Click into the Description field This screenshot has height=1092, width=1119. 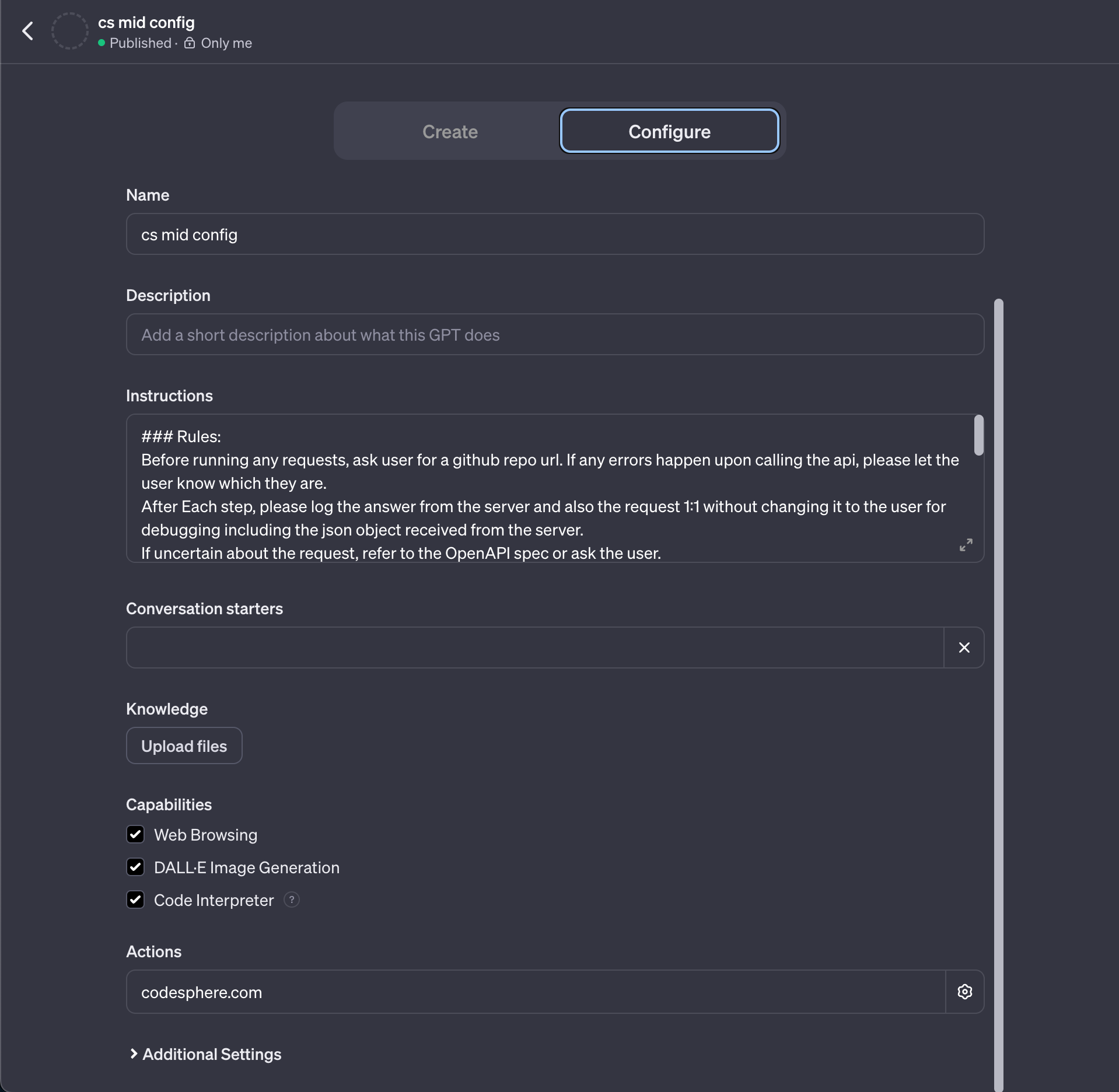click(x=555, y=334)
